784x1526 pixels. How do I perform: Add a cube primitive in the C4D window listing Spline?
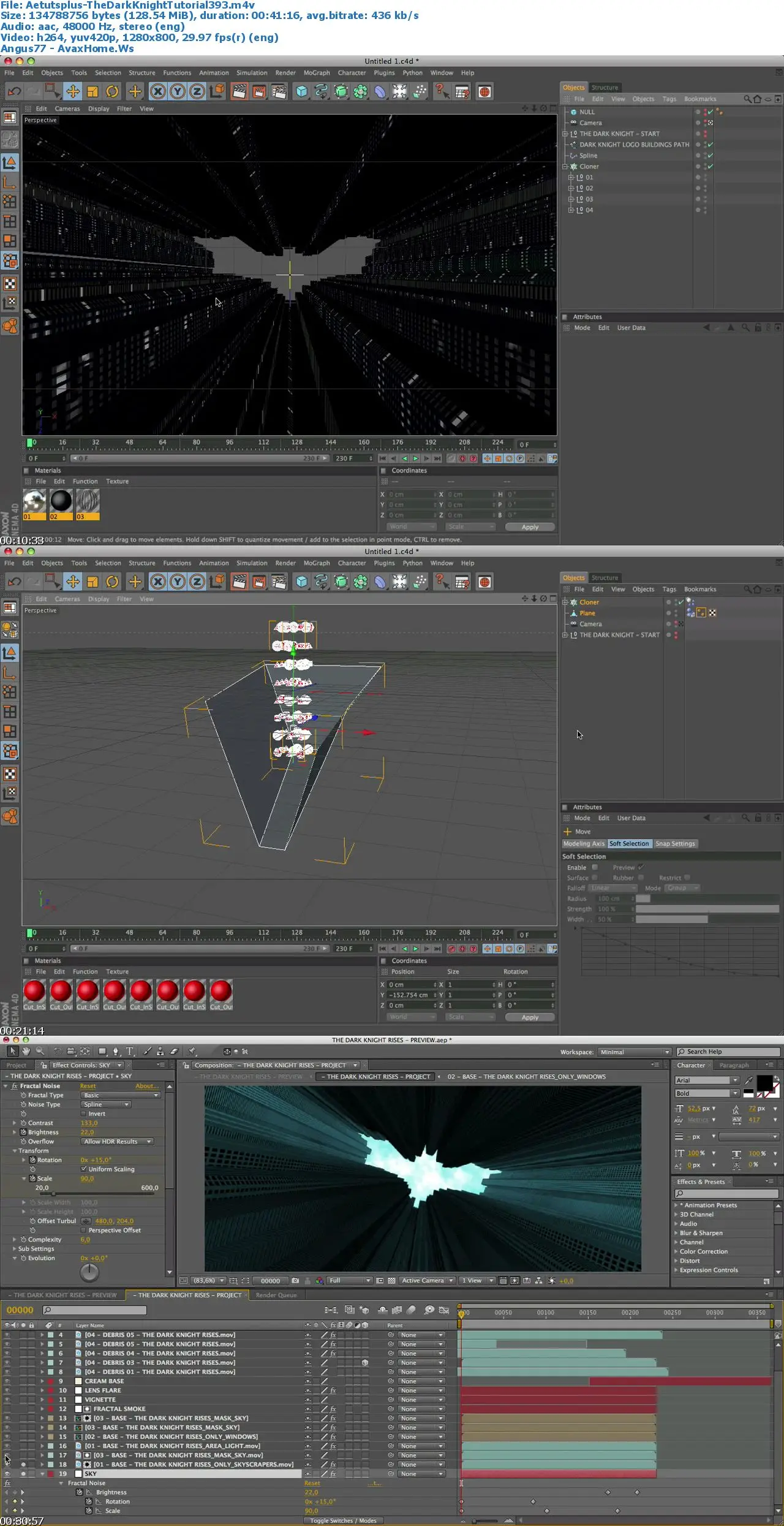(x=301, y=91)
